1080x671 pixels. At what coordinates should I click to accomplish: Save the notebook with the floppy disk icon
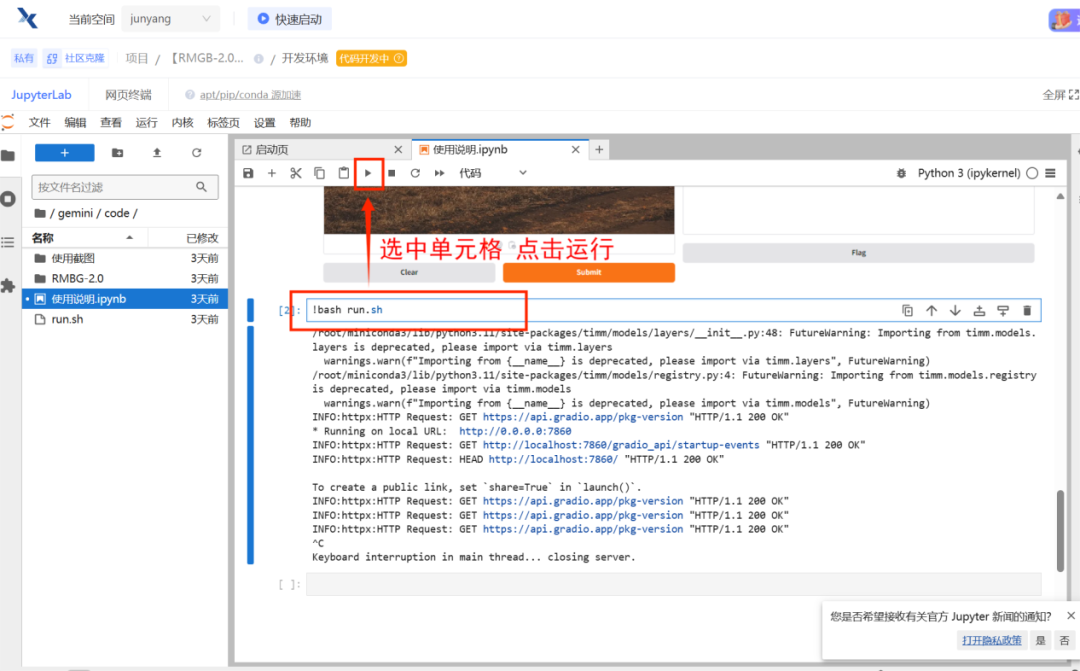pos(248,173)
